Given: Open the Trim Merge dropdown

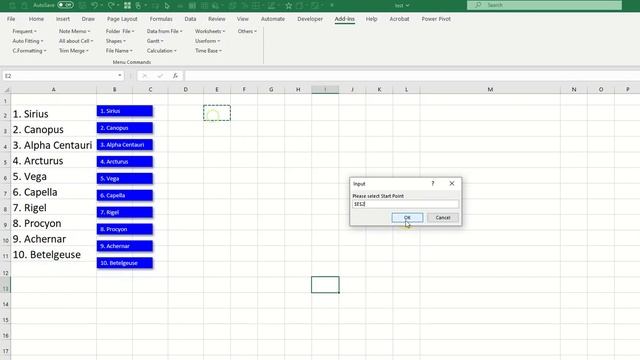Looking at the screenshot, I should coord(73,51).
